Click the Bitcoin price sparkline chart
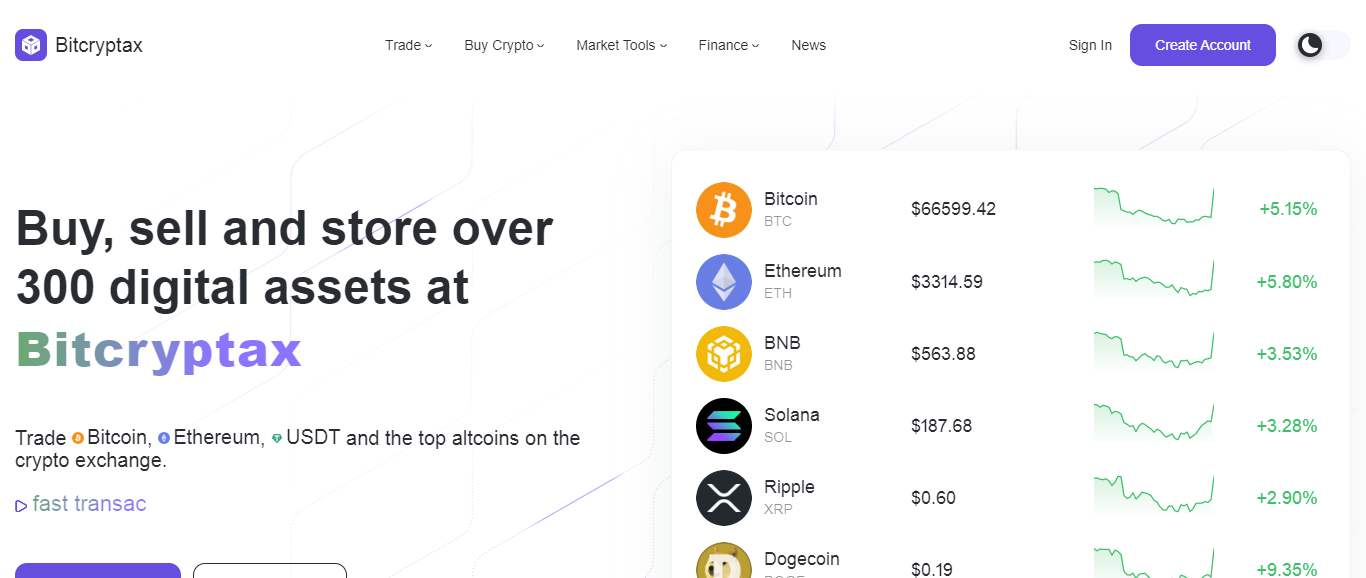This screenshot has width=1366, height=578. (x=1153, y=207)
